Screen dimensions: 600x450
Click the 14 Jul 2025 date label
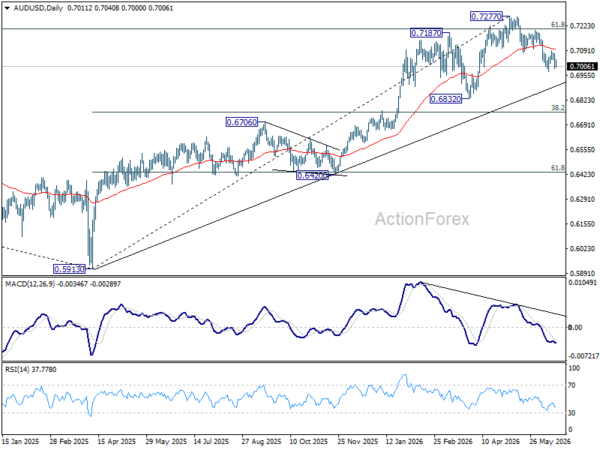[211, 442]
